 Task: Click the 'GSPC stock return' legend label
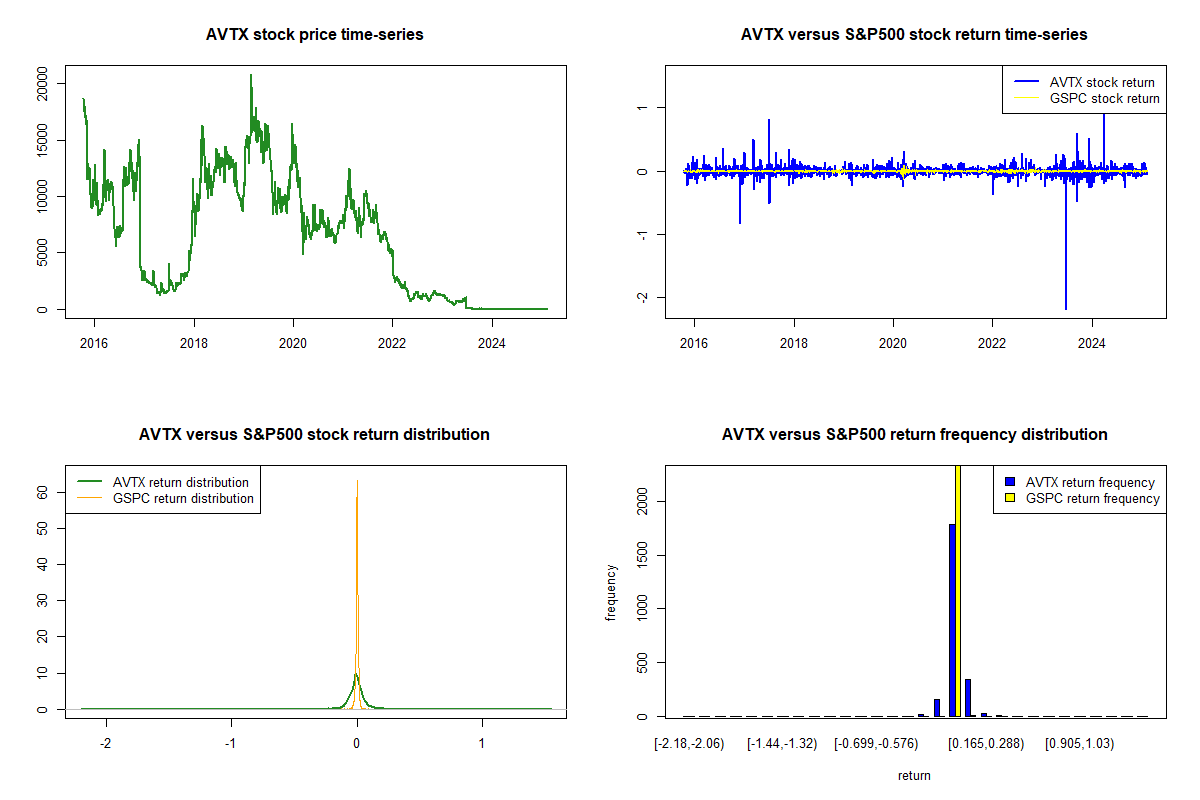pos(1104,98)
